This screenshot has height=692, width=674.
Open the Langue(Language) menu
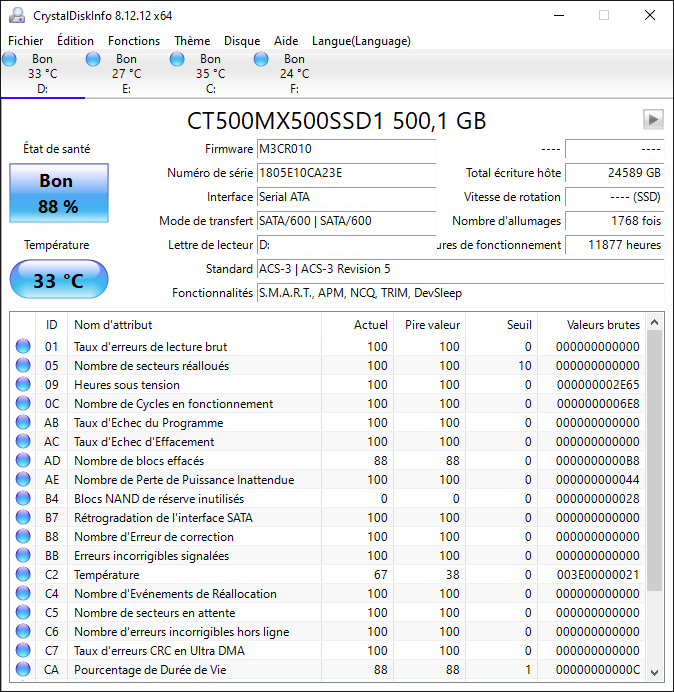pyautogui.click(x=361, y=41)
